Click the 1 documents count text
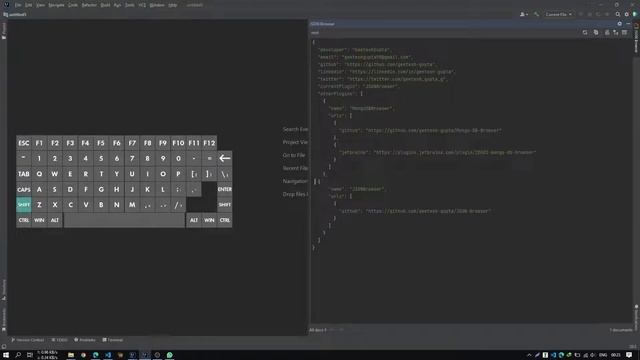Image resolution: width=640 pixels, height=360 pixels. point(621,330)
